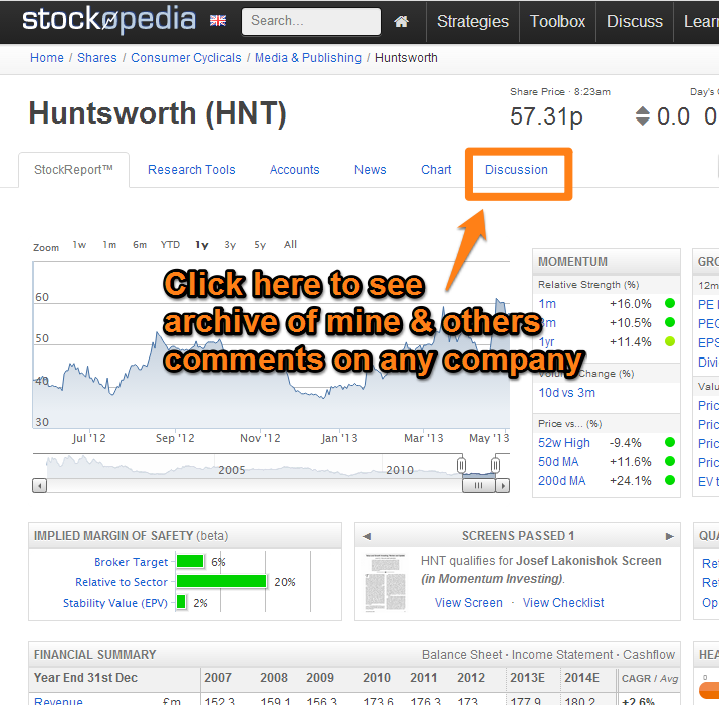The width and height of the screenshot is (719, 705).
Task: Click the green dot beside 52w High
Action: [670, 442]
